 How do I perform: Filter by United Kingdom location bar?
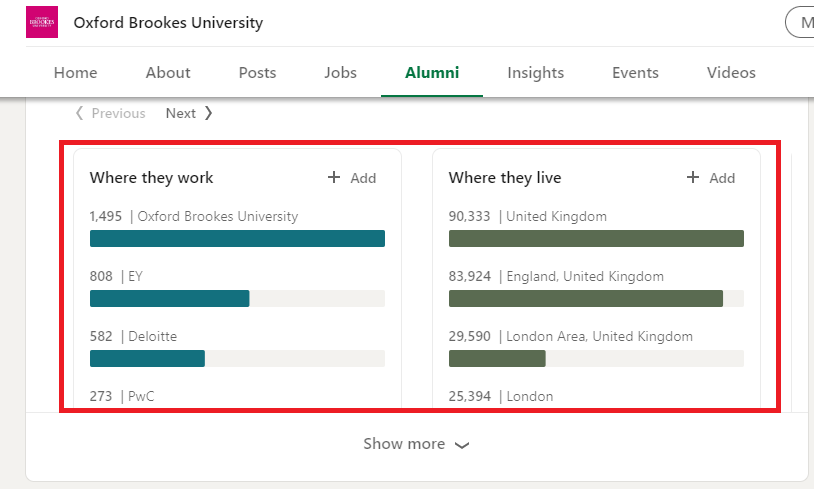596,238
